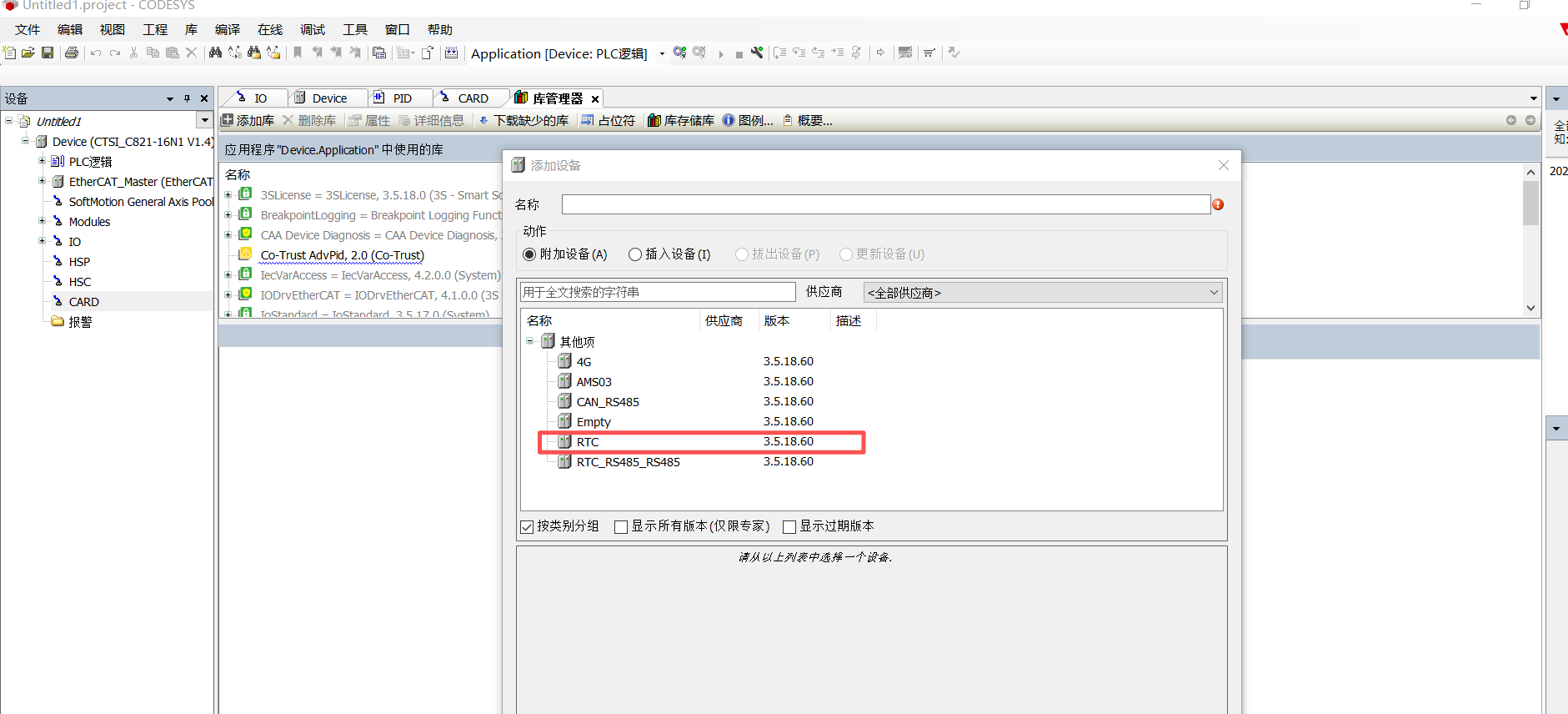Open 图例 legend info icon
1568x714 pixels.
point(748,121)
